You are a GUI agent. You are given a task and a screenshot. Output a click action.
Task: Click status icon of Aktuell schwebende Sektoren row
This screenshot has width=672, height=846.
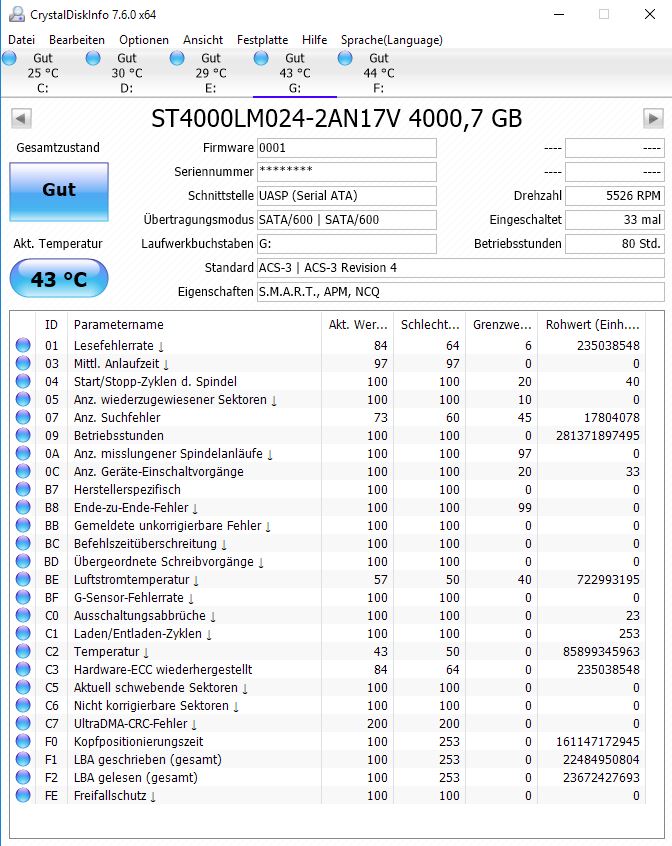tap(23, 687)
